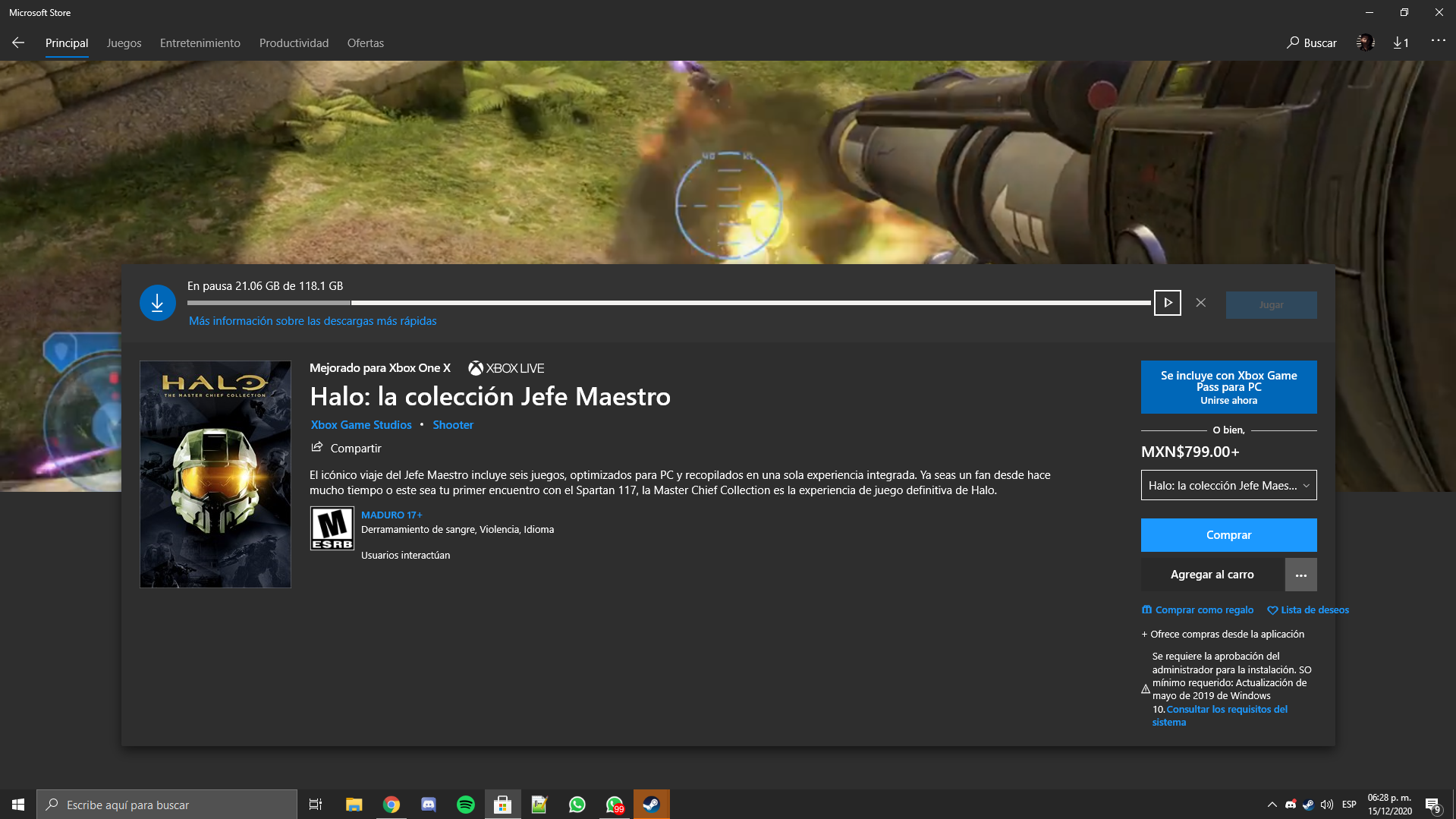The image size is (1456, 819).
Task: Open Xbox Game Studios publisher link
Action: [x=361, y=425]
